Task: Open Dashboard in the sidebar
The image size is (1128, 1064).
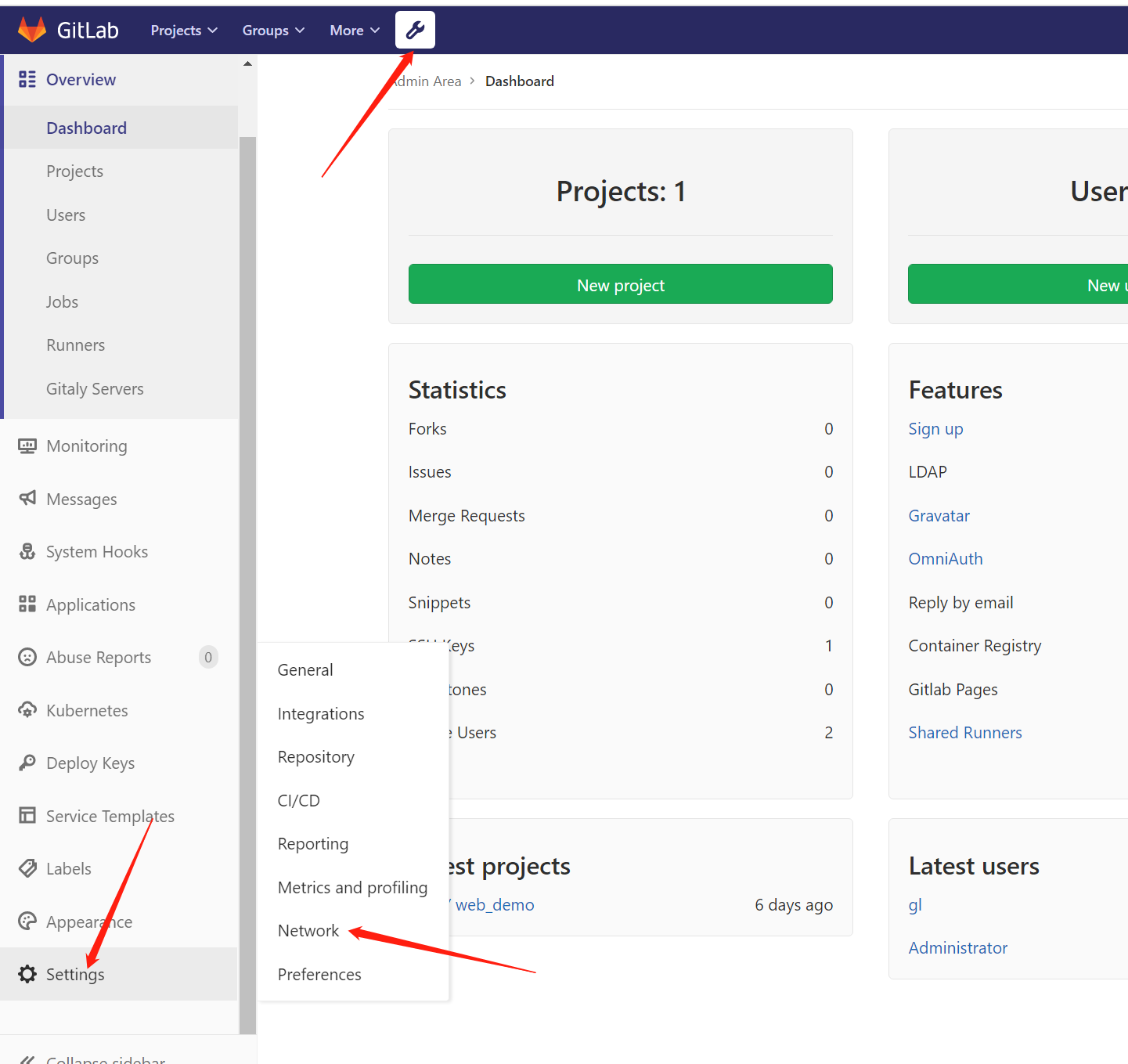Action: tap(121, 128)
